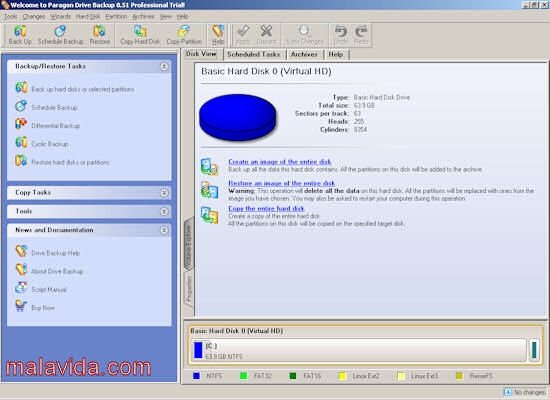Open the Hard Disk menu

pyautogui.click(x=88, y=16)
